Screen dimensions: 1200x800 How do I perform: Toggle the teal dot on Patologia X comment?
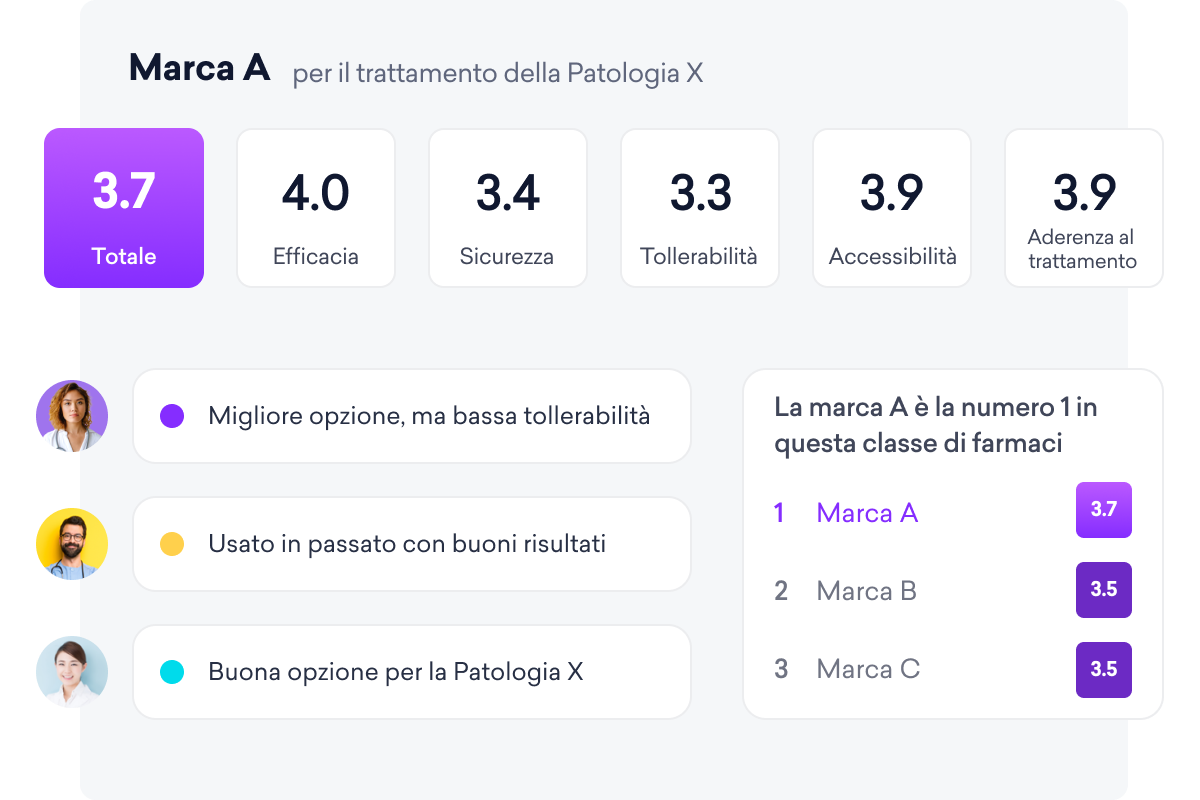pos(171,672)
